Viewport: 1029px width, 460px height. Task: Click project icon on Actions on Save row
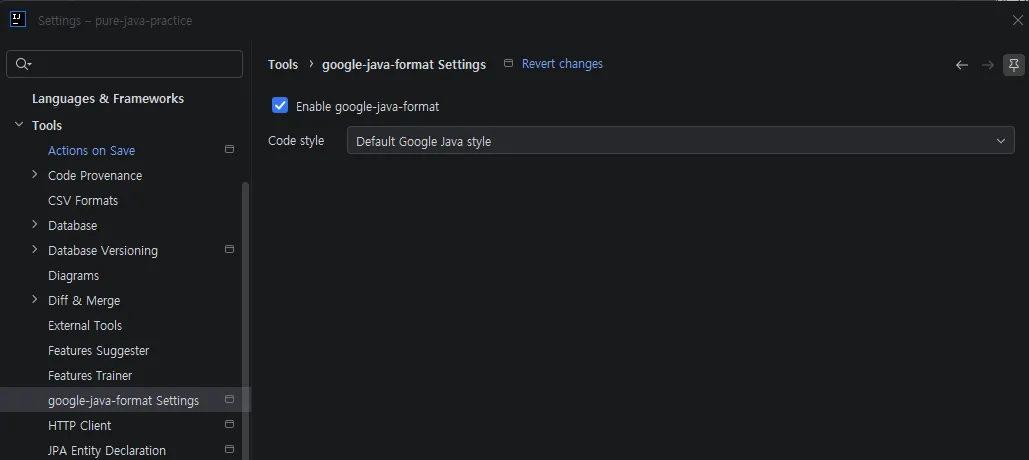[229, 150]
